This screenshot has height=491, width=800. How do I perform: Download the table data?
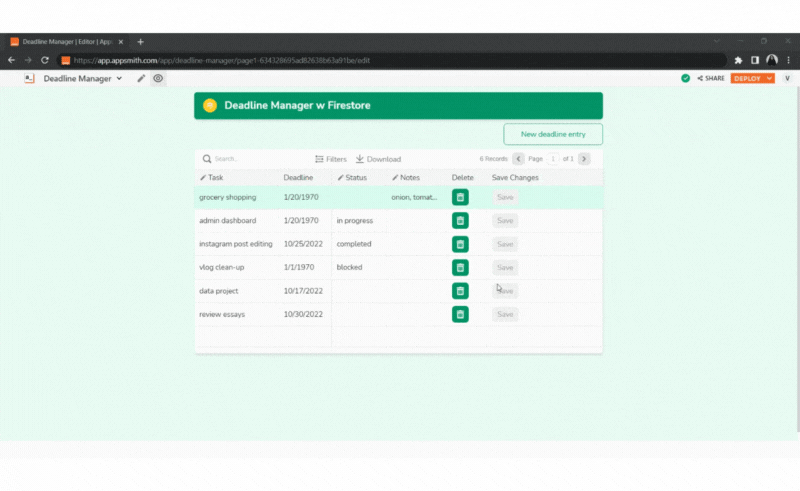point(378,159)
